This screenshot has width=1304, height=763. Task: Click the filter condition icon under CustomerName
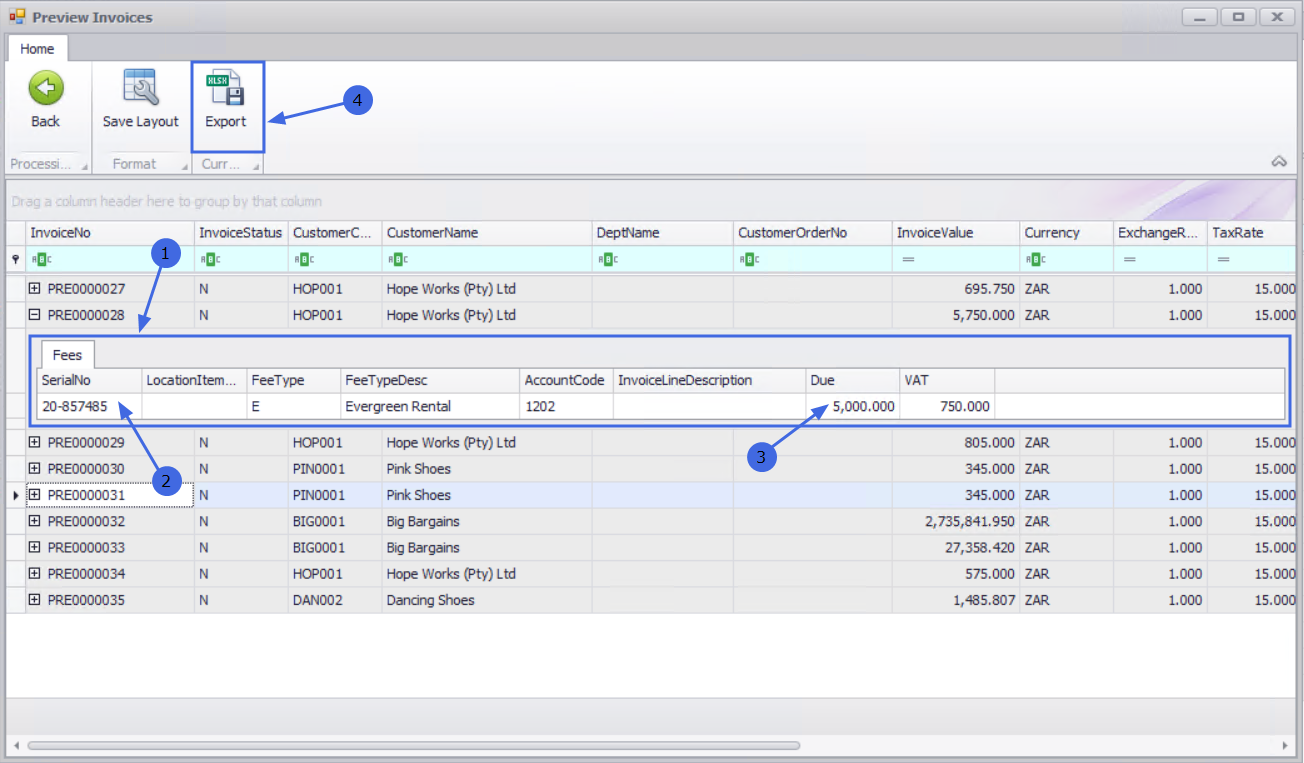point(398,259)
